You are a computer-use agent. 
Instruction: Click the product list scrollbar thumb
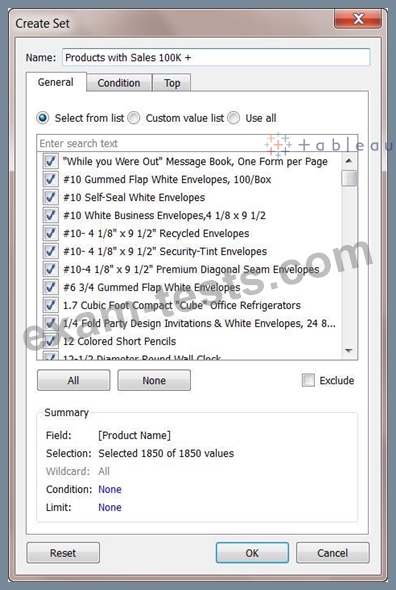click(x=349, y=178)
